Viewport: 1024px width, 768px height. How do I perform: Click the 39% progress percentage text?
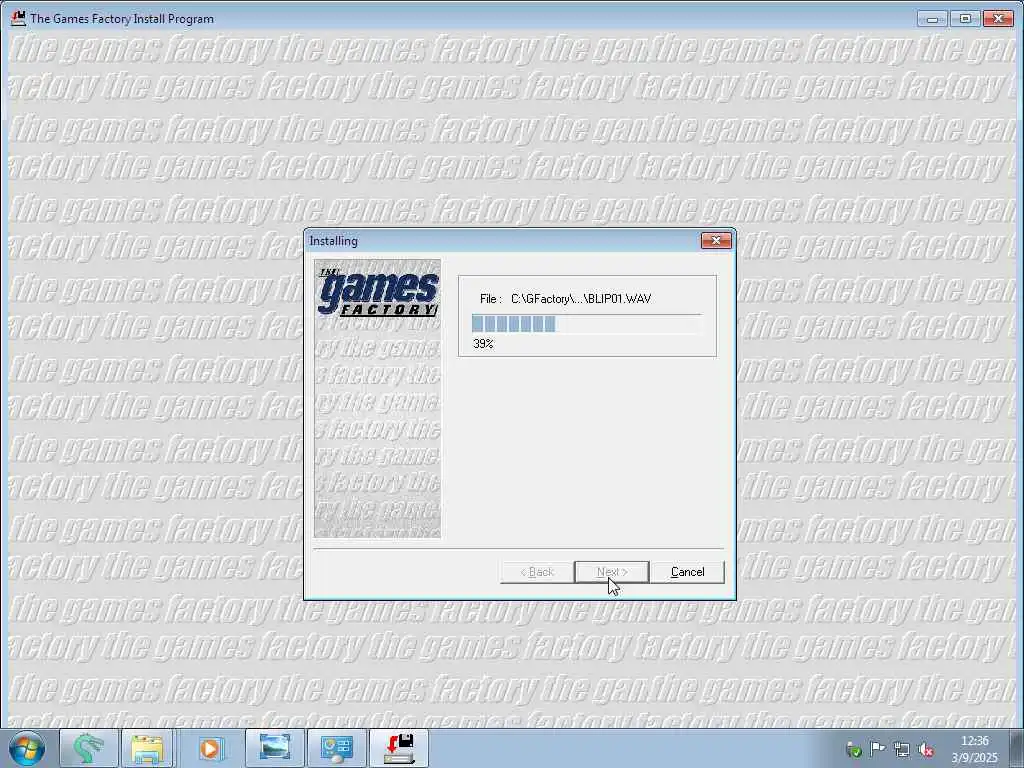(483, 344)
